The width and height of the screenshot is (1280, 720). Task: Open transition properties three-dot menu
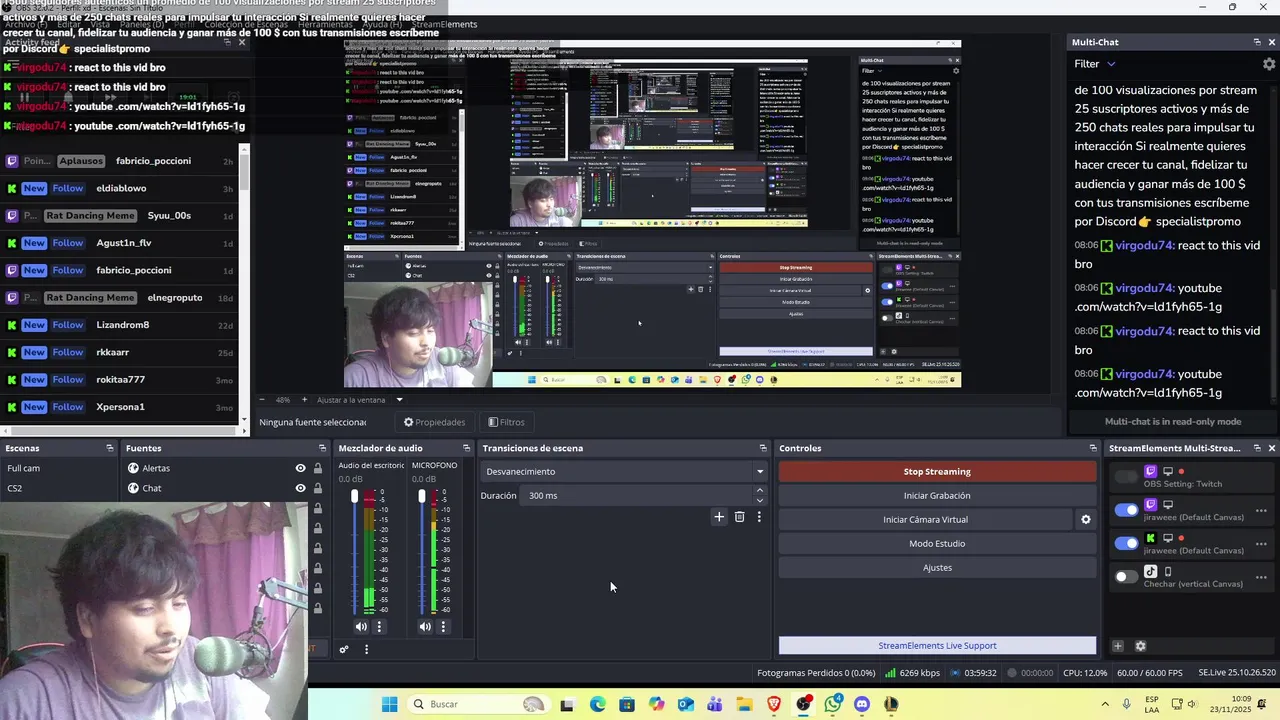759,517
